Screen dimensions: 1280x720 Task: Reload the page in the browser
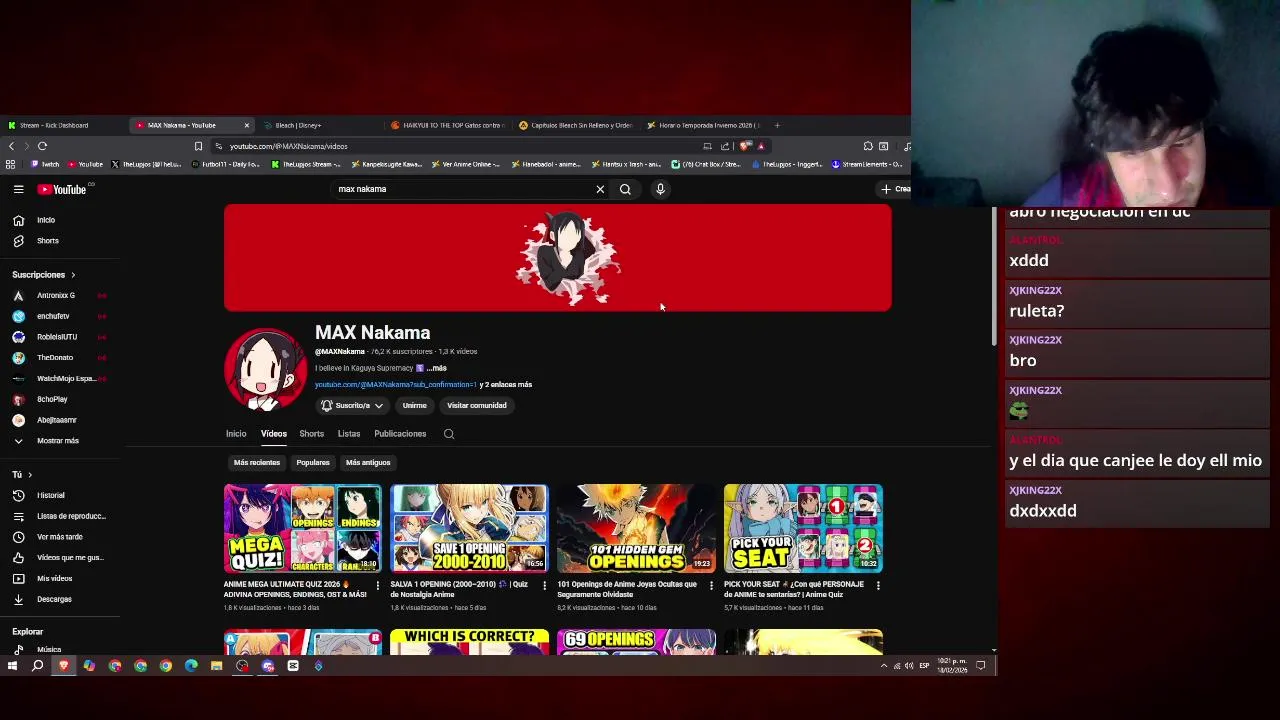coord(42,146)
